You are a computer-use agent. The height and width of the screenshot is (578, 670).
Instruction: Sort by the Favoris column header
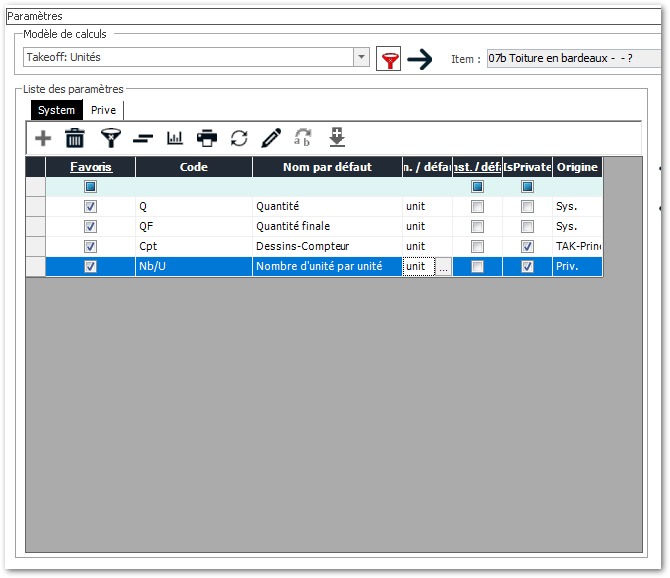[91, 167]
